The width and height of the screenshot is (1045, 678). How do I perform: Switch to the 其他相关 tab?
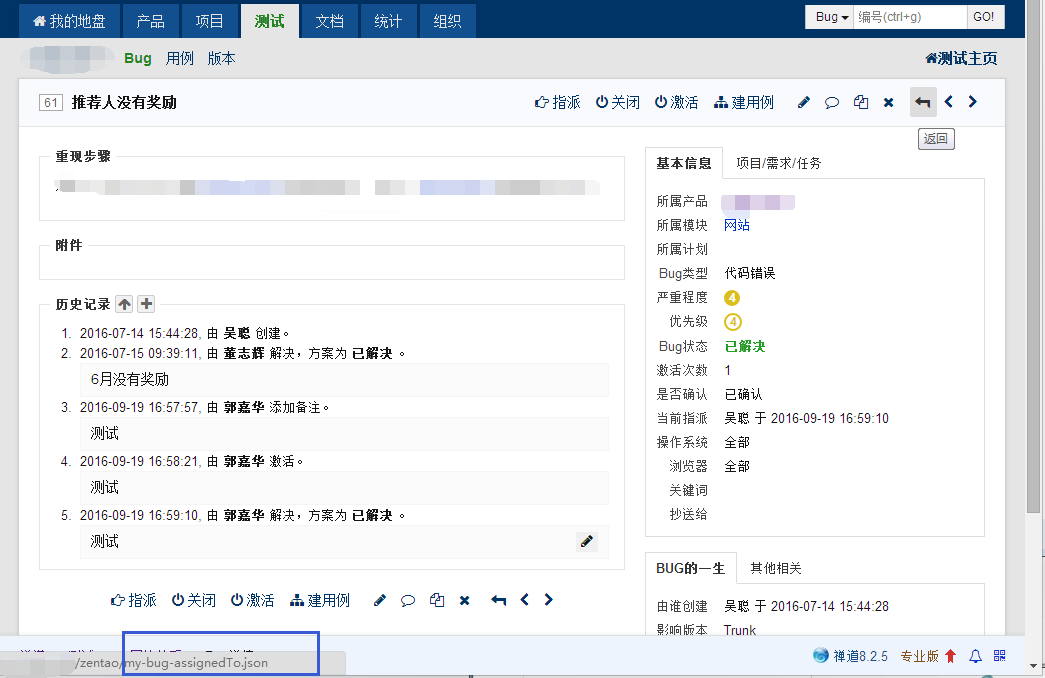pyautogui.click(x=776, y=568)
